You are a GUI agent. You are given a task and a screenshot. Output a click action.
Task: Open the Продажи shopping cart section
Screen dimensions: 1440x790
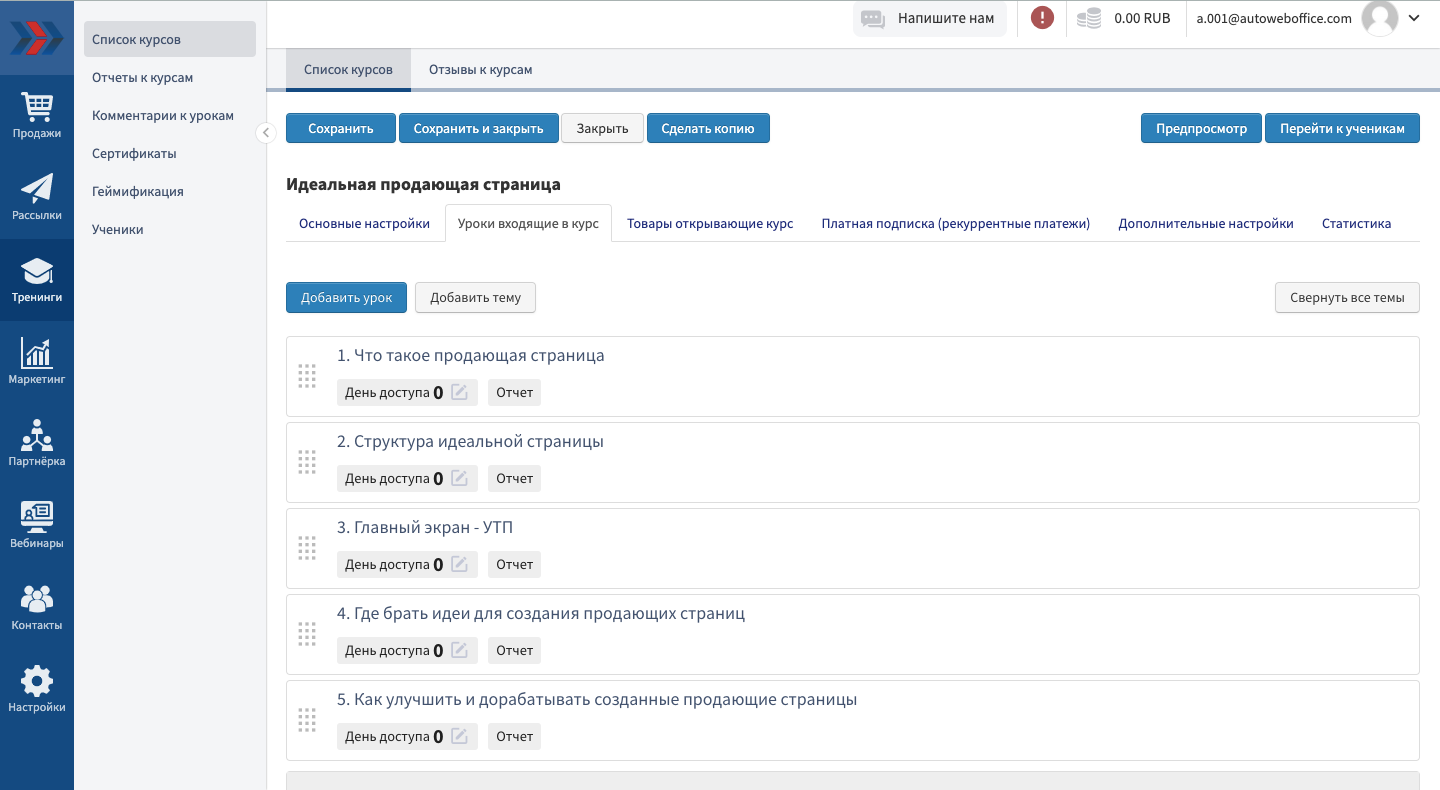37,115
